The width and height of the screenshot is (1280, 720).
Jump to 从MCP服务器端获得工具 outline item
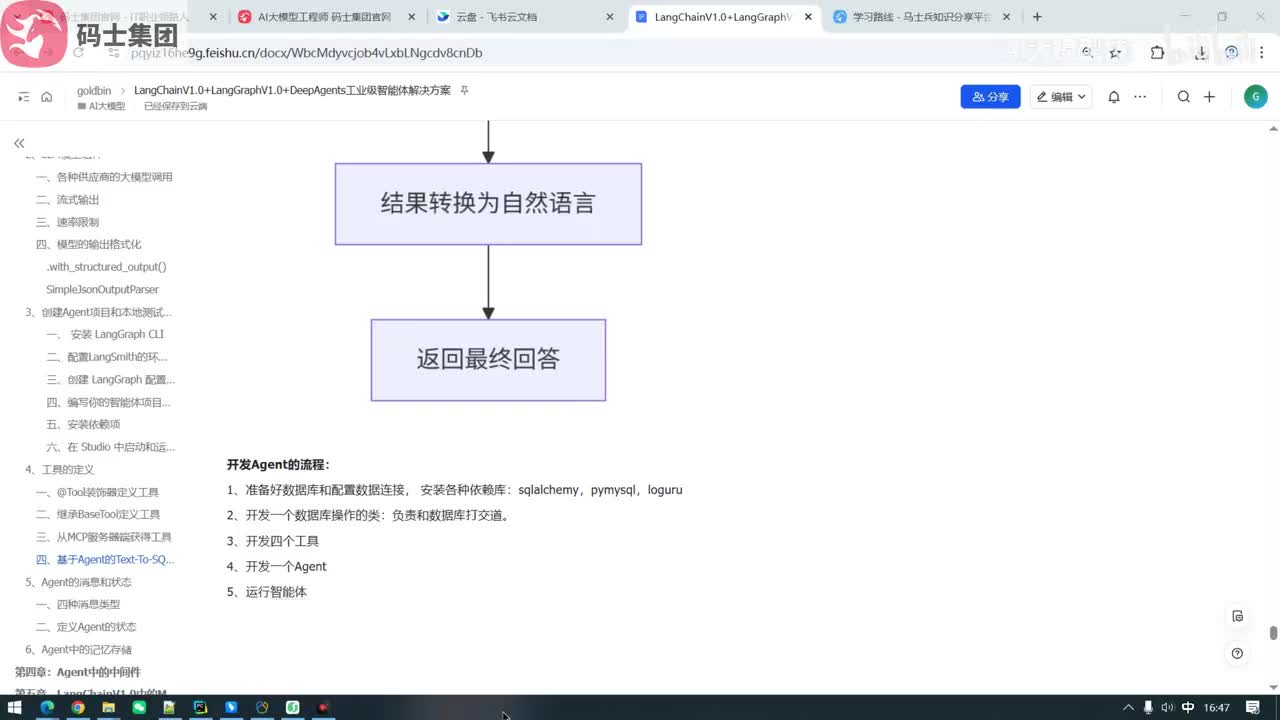coord(104,537)
